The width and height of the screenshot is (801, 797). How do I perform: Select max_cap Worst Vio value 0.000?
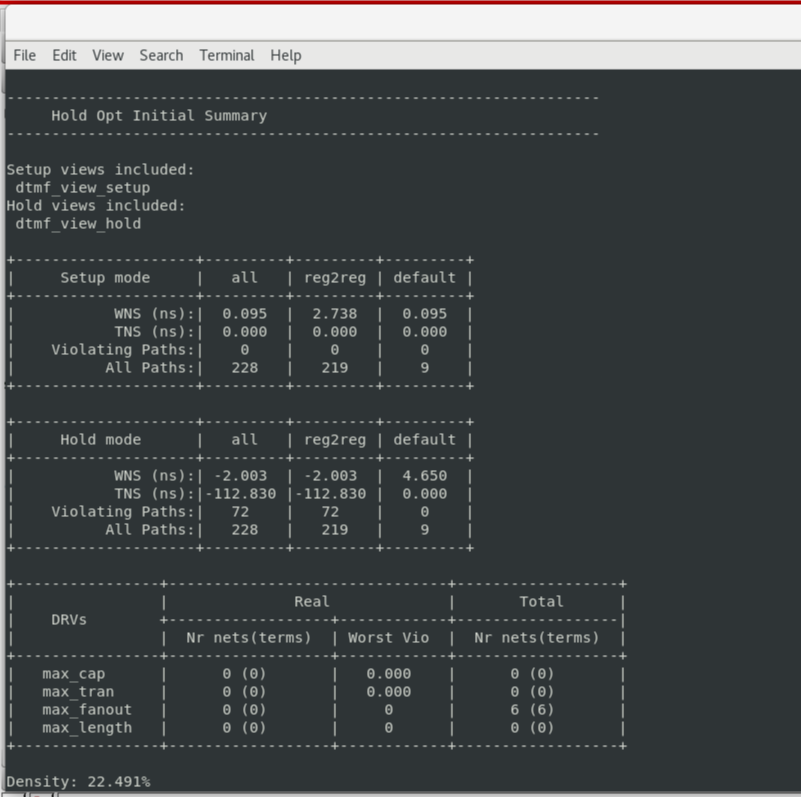pyautogui.click(x=389, y=674)
